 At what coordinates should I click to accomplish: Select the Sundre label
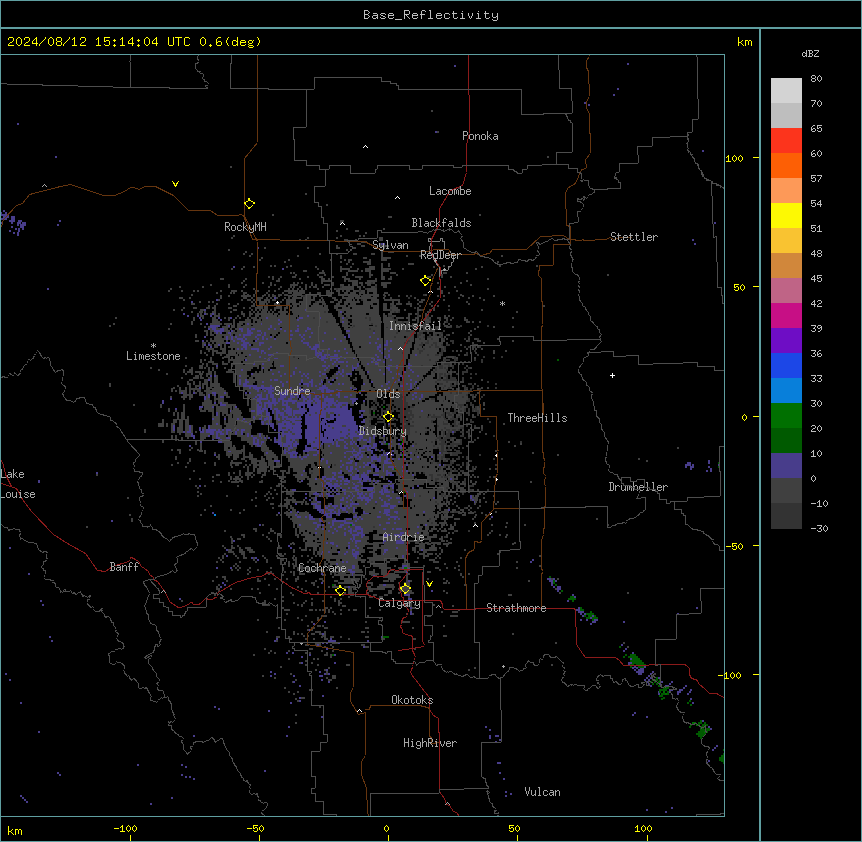coord(292,391)
